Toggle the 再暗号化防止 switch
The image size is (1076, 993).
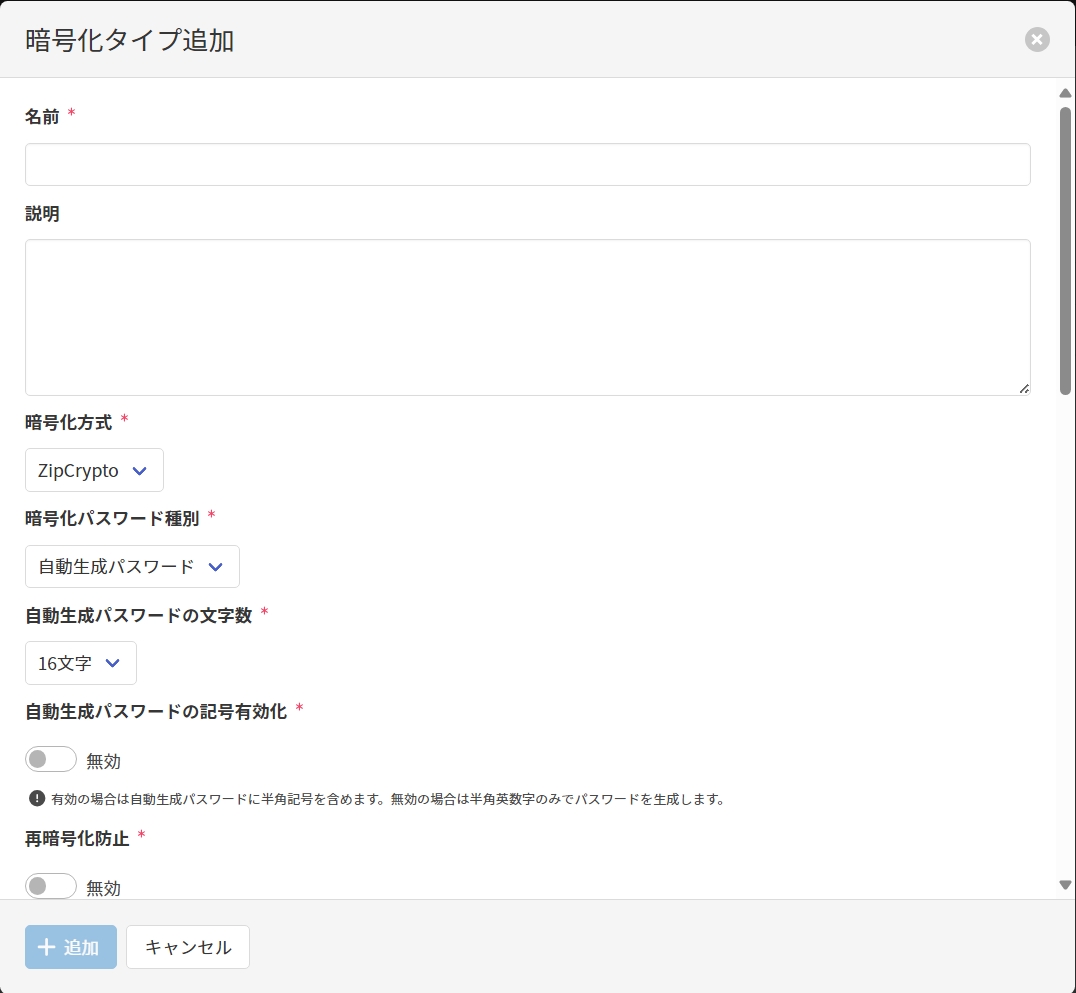(51, 886)
